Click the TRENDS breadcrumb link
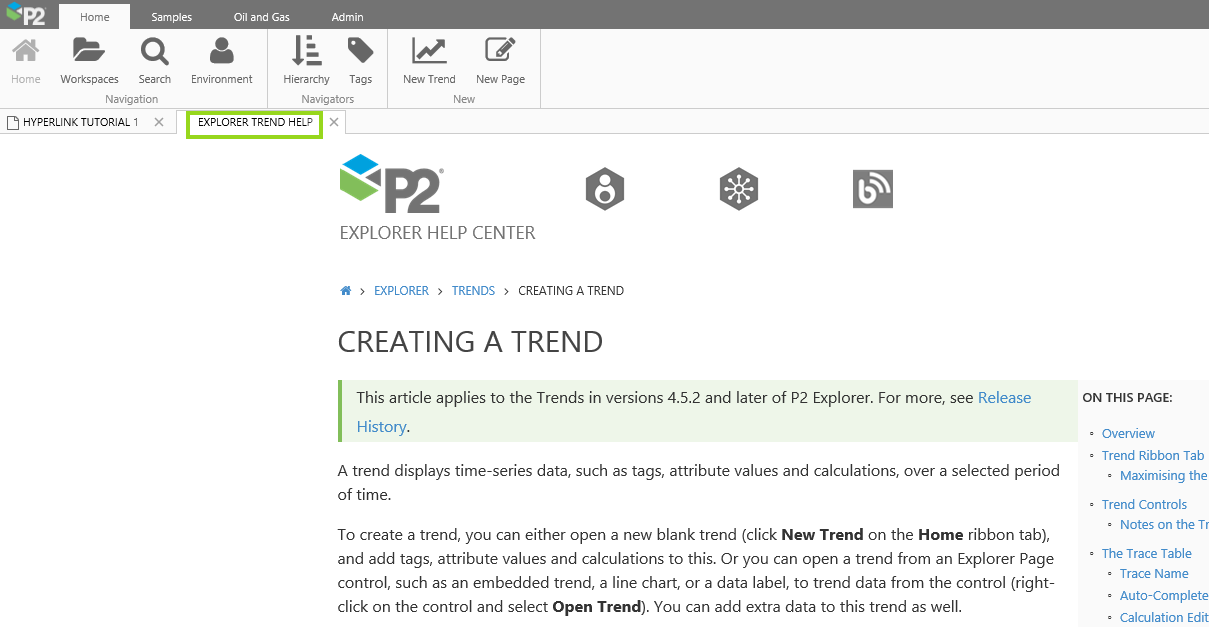This screenshot has width=1209, height=627. 473,291
